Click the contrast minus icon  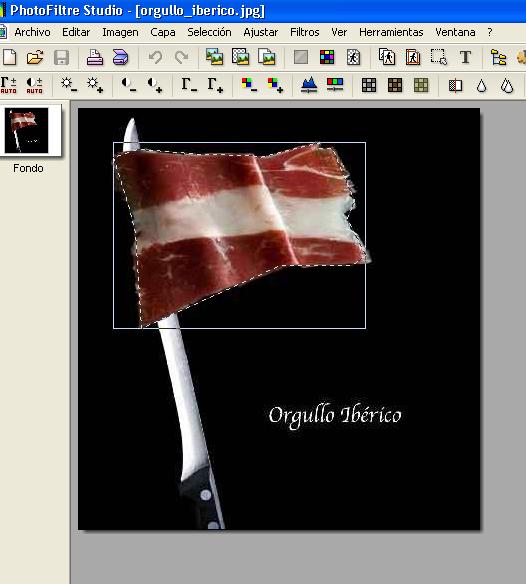[x=129, y=85]
